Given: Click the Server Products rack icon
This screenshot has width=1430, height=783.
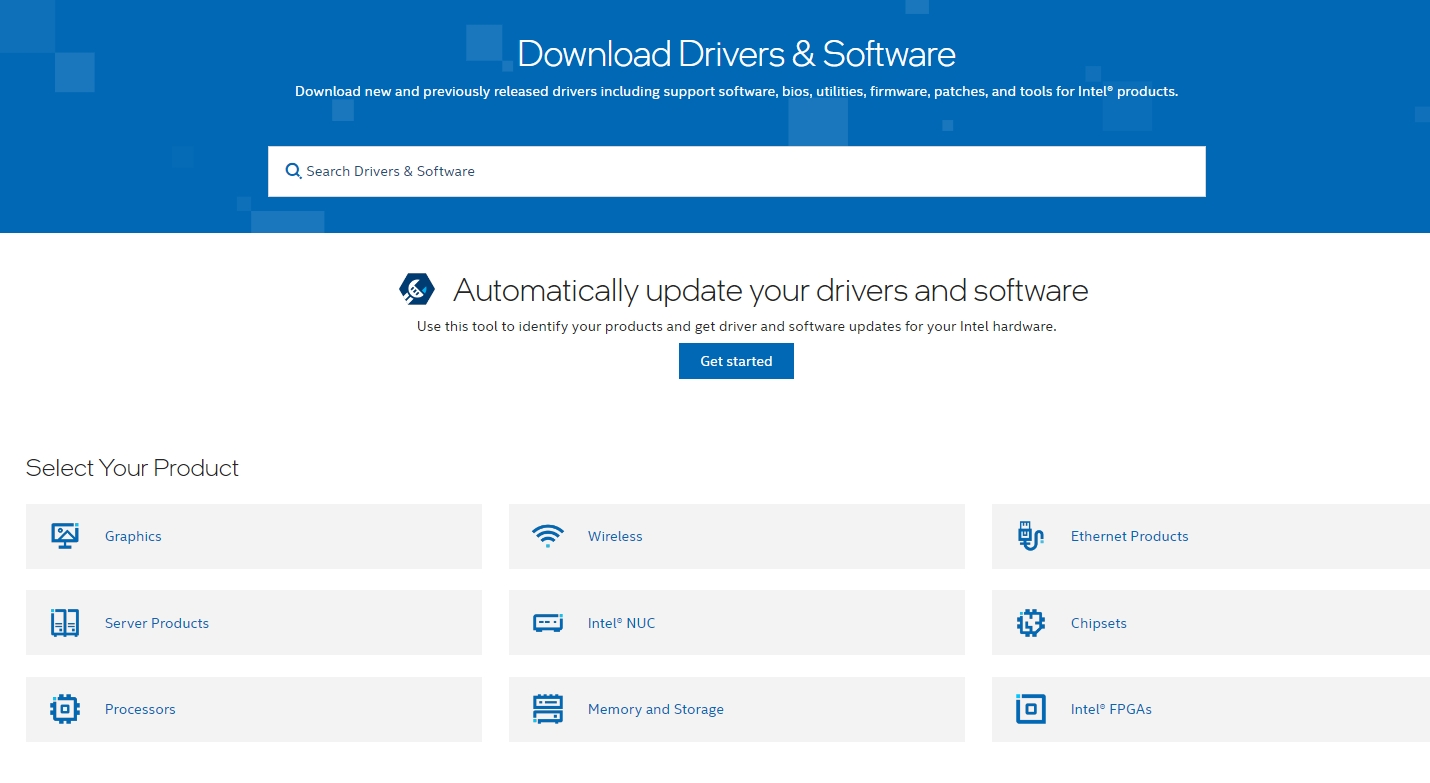Looking at the screenshot, I should tap(65, 623).
